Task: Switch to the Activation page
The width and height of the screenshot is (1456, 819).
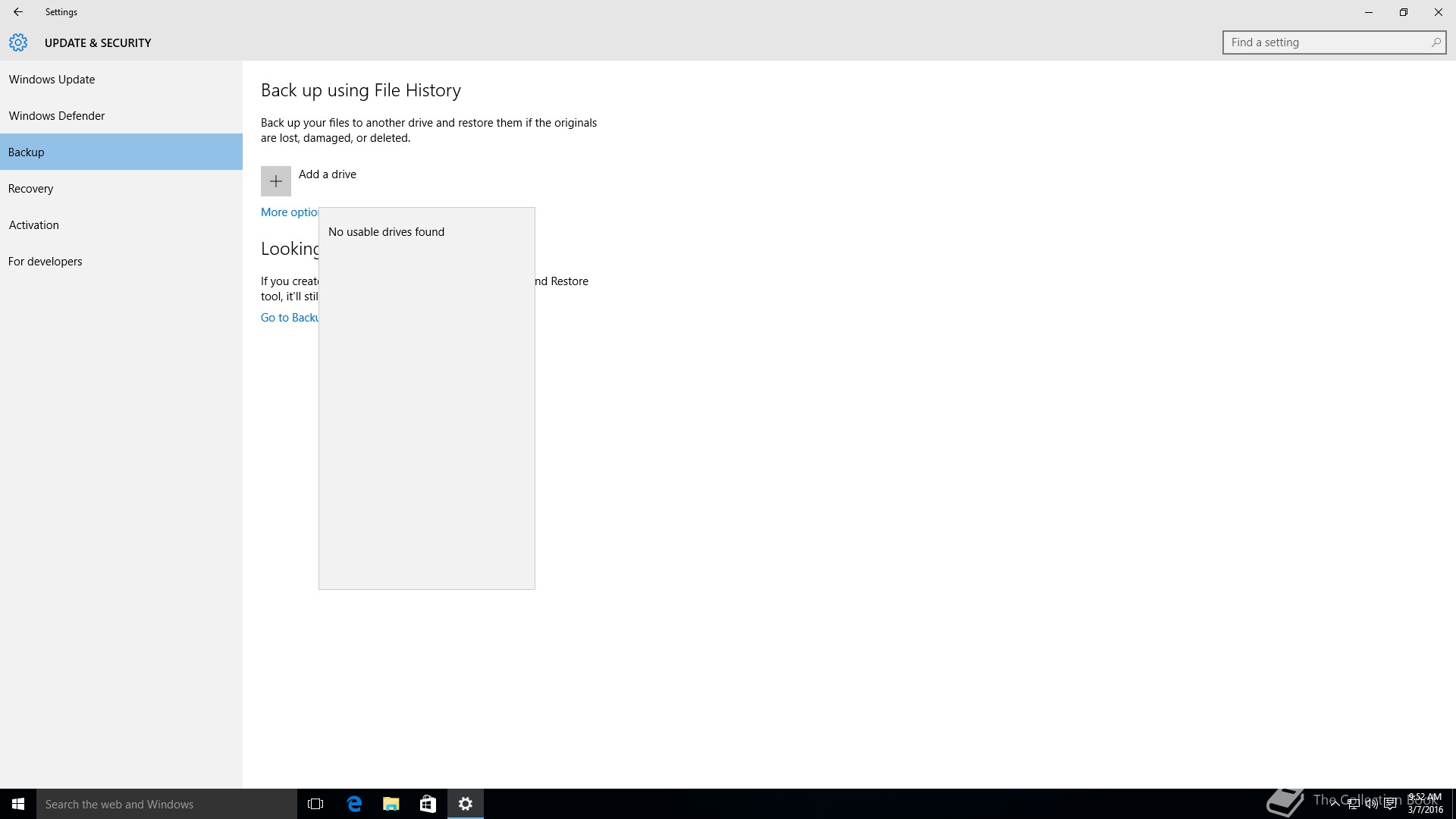Action: point(33,225)
